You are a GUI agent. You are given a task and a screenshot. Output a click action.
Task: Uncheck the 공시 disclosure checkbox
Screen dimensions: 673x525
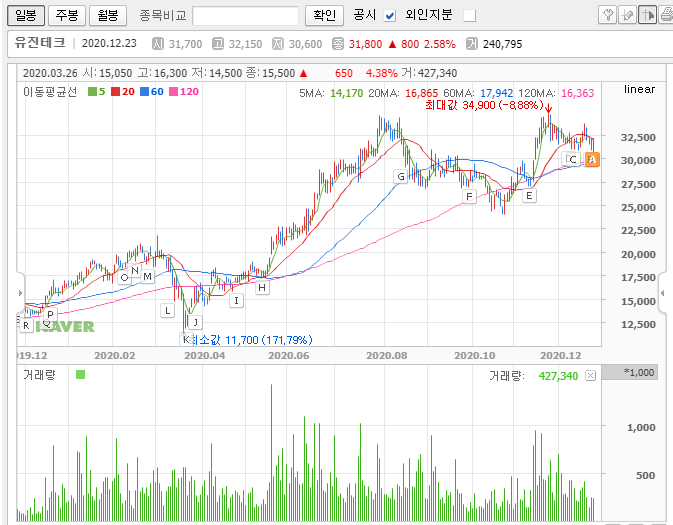(x=390, y=16)
